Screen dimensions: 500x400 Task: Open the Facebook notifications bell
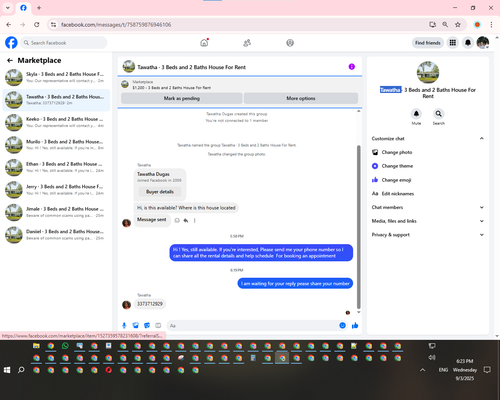[468, 43]
